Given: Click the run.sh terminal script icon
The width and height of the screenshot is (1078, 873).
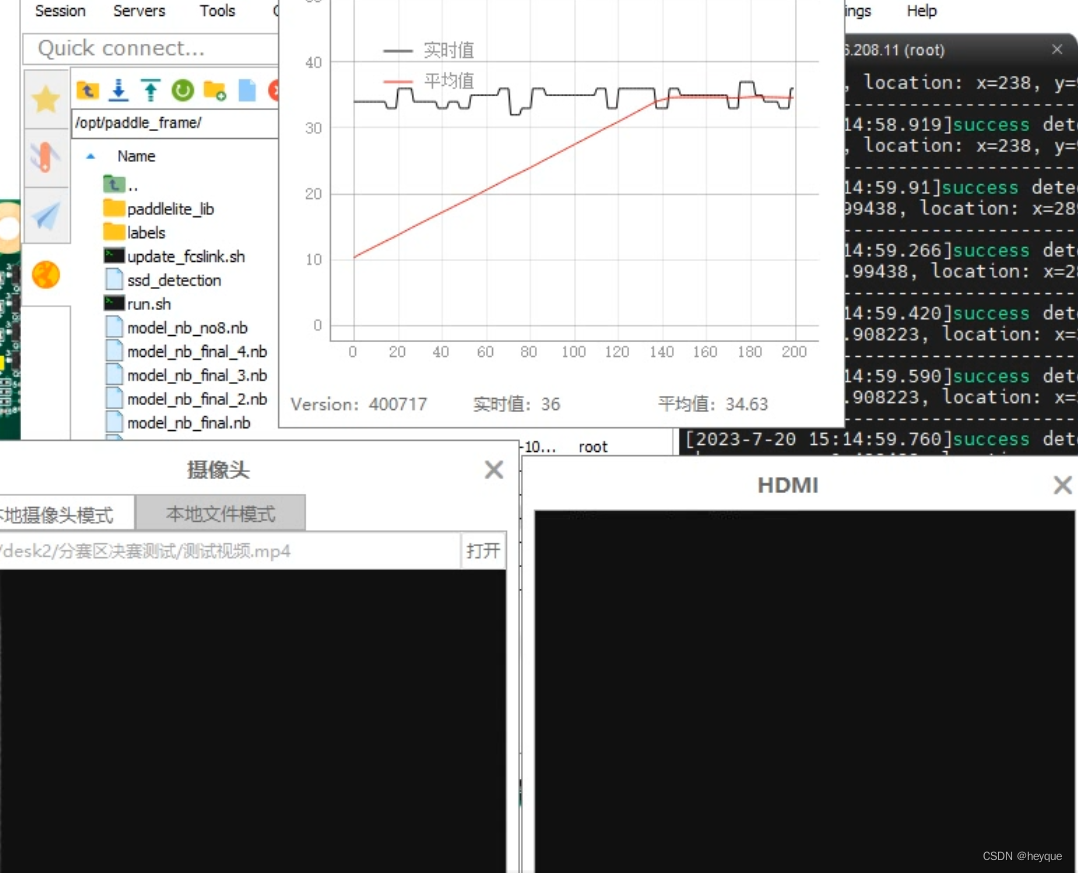Looking at the screenshot, I should point(114,303).
